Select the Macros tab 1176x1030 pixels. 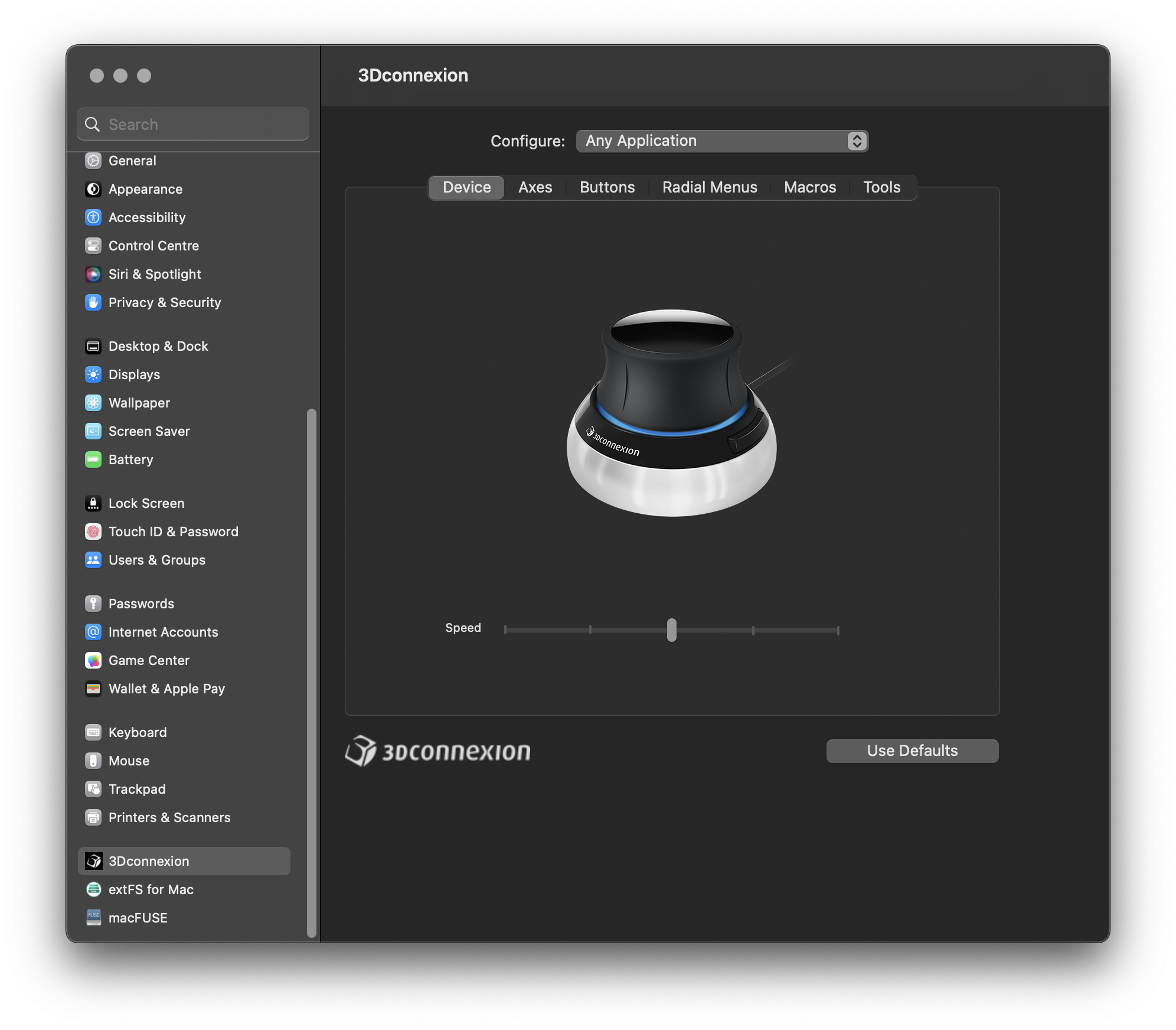[809, 187]
